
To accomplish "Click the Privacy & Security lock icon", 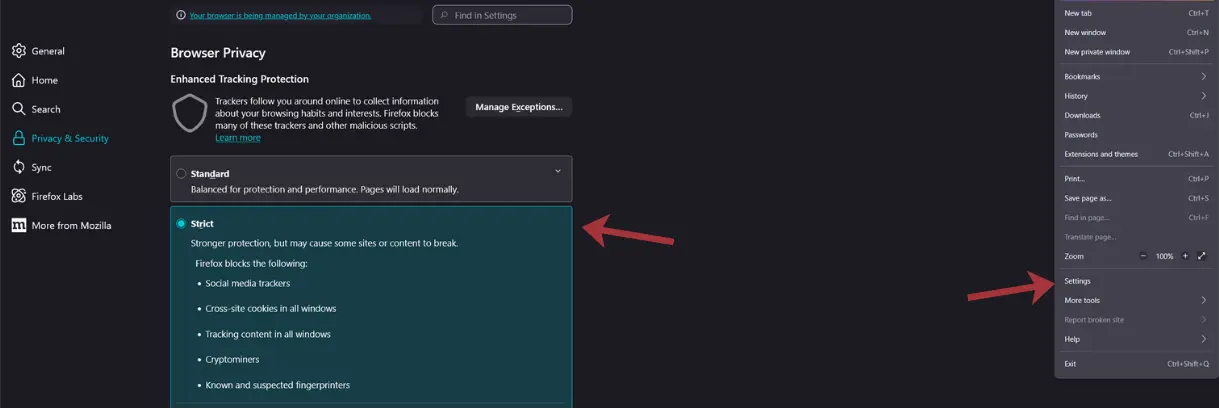I will (19, 138).
